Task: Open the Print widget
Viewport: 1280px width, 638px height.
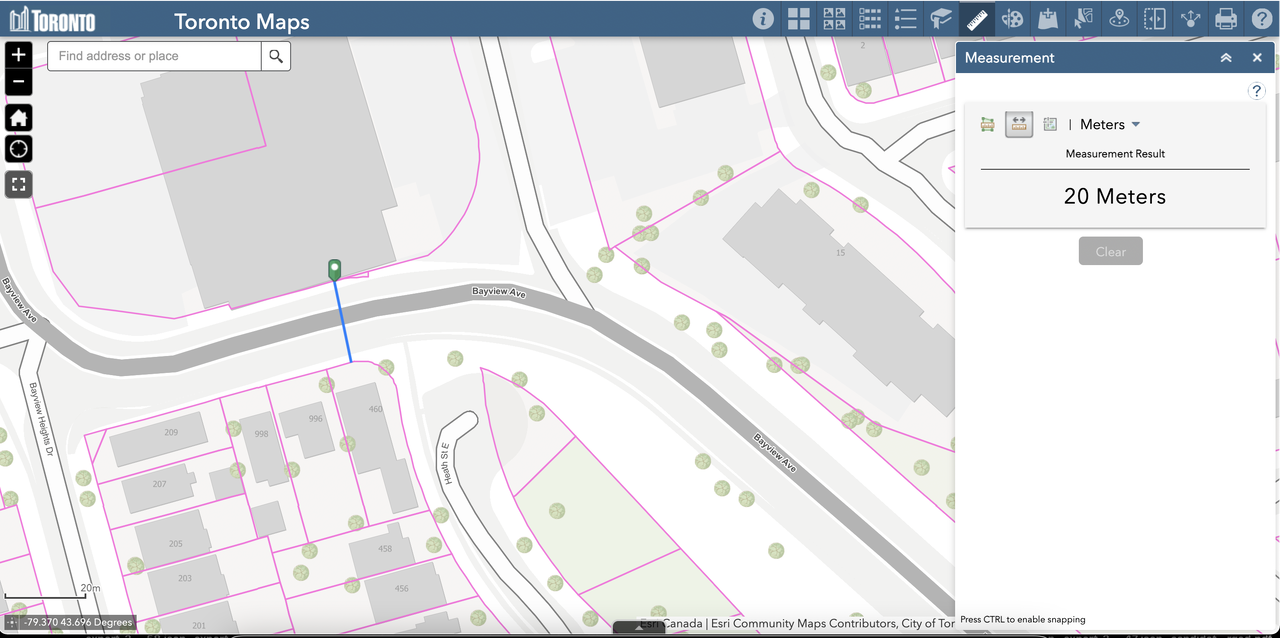Action: [1225, 19]
